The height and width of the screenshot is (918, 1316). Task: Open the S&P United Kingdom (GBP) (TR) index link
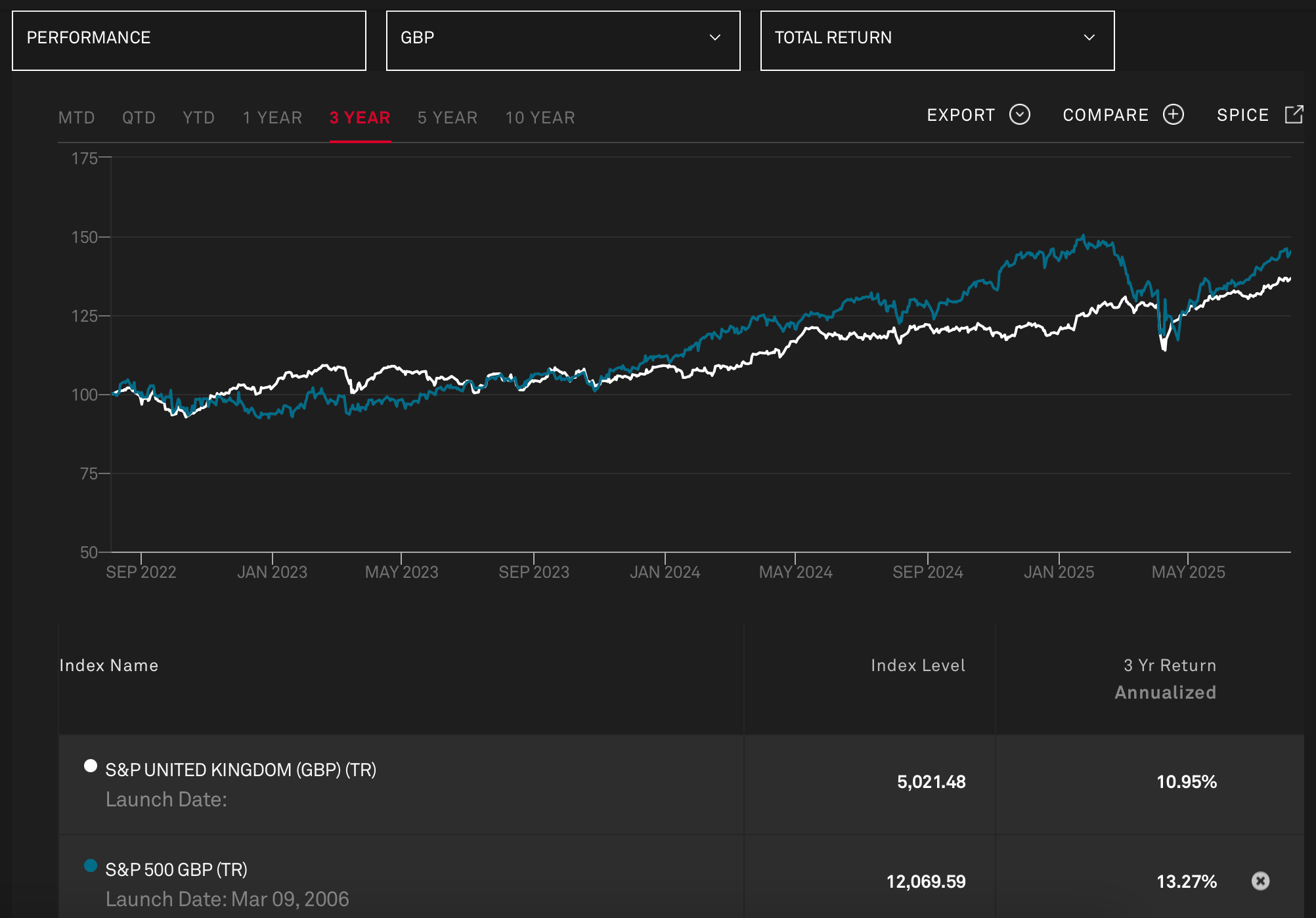[x=240, y=770]
